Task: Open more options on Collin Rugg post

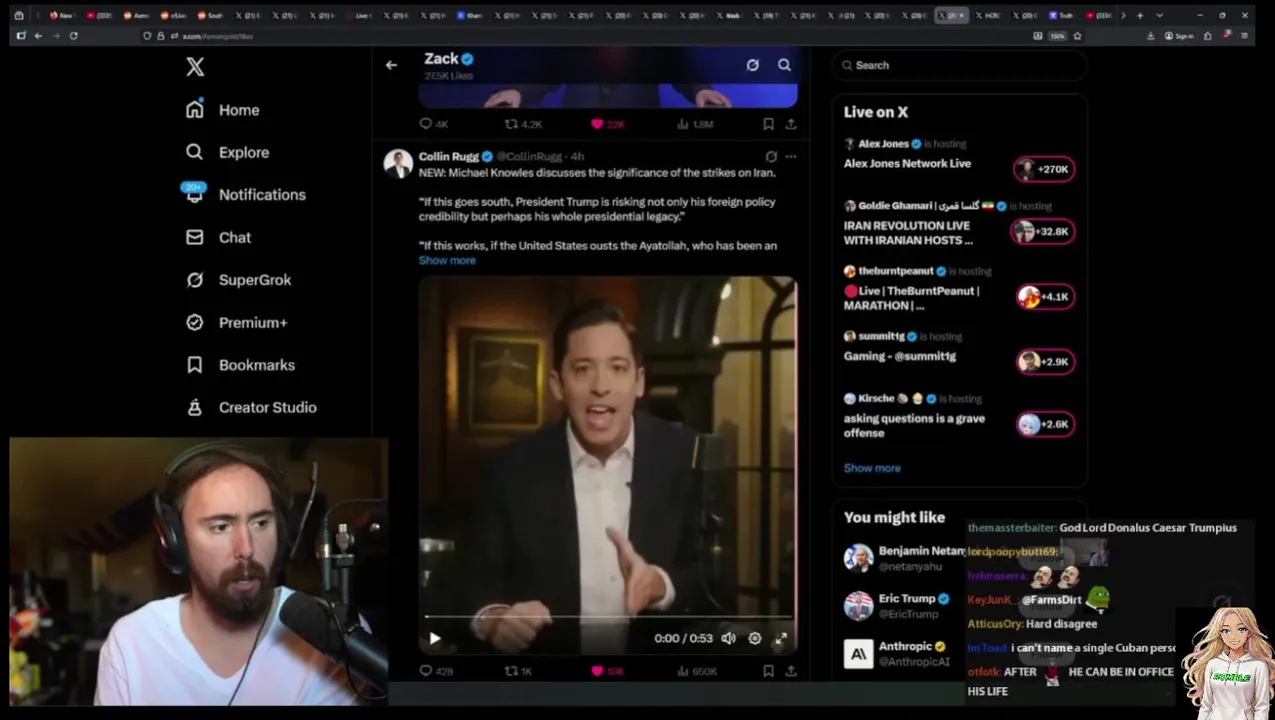Action: point(791,156)
